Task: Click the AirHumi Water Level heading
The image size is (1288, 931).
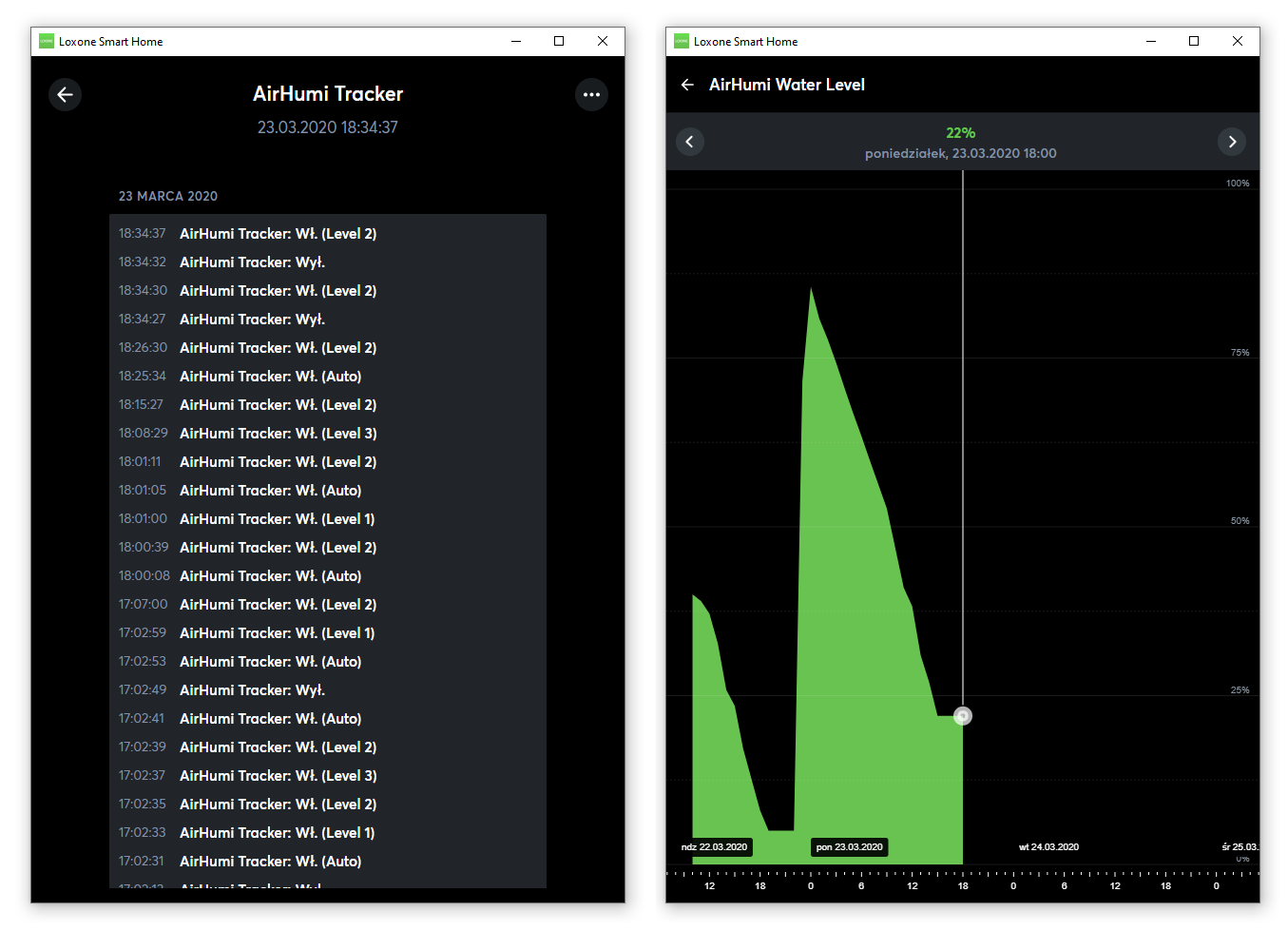Action: [787, 85]
